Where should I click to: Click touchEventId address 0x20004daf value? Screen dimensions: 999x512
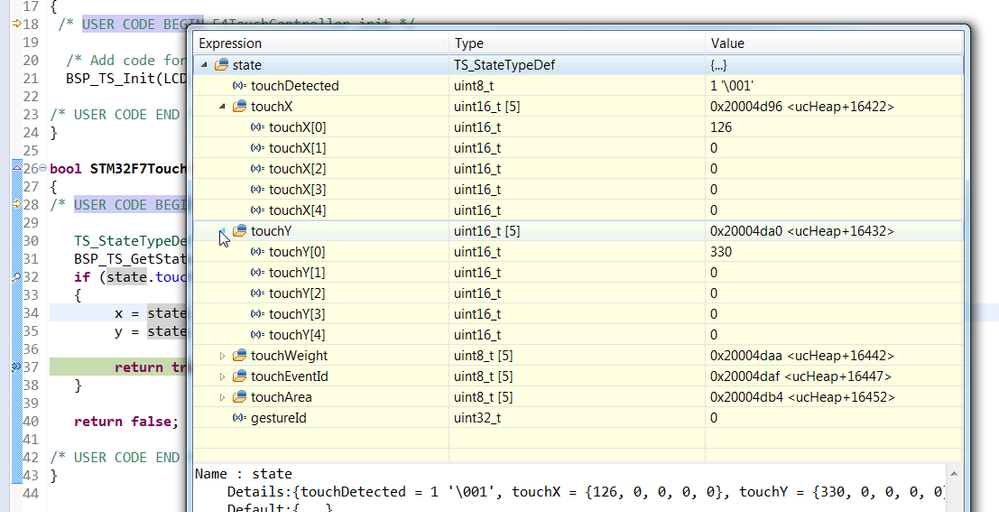pos(801,376)
